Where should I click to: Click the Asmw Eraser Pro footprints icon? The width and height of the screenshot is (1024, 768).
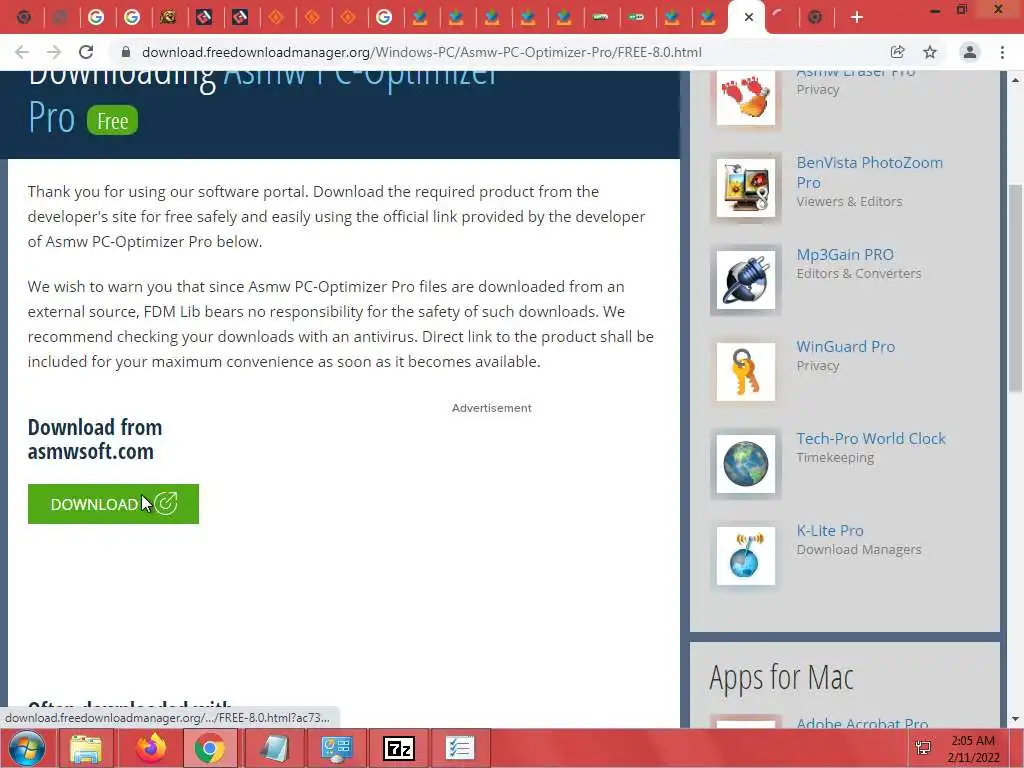pos(745,98)
